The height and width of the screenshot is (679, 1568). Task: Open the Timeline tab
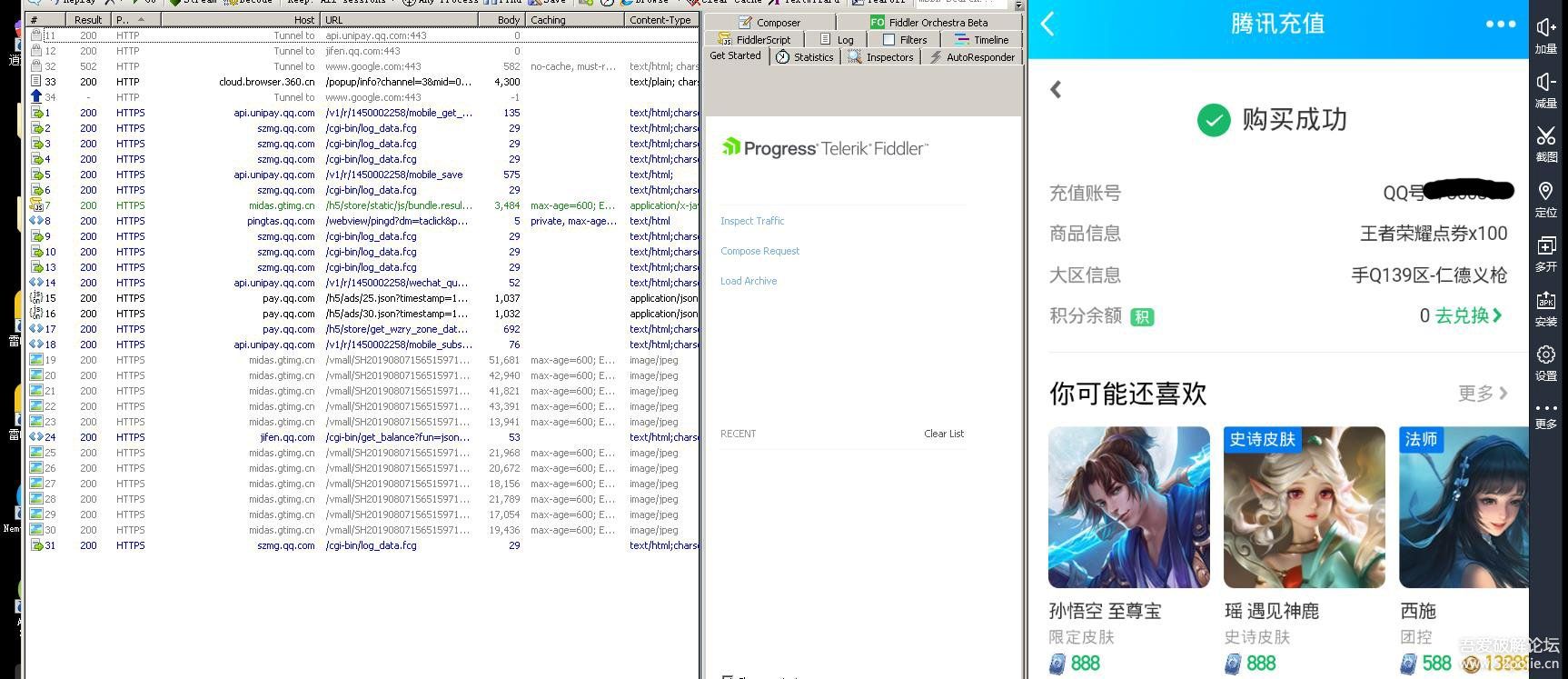[x=982, y=40]
